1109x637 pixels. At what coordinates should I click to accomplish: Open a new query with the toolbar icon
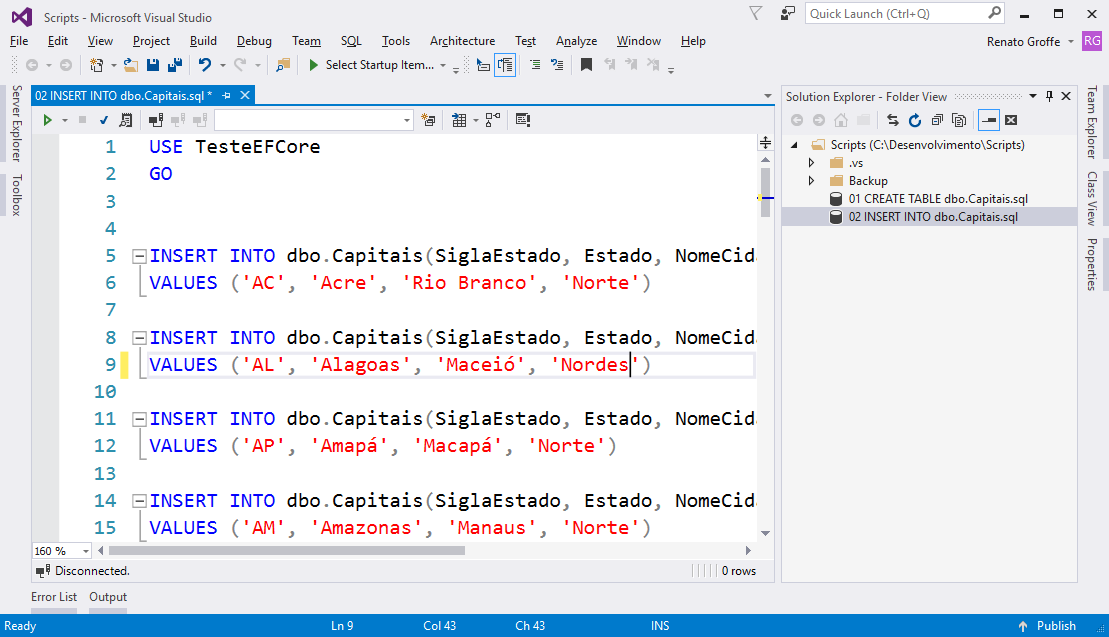coord(429,119)
